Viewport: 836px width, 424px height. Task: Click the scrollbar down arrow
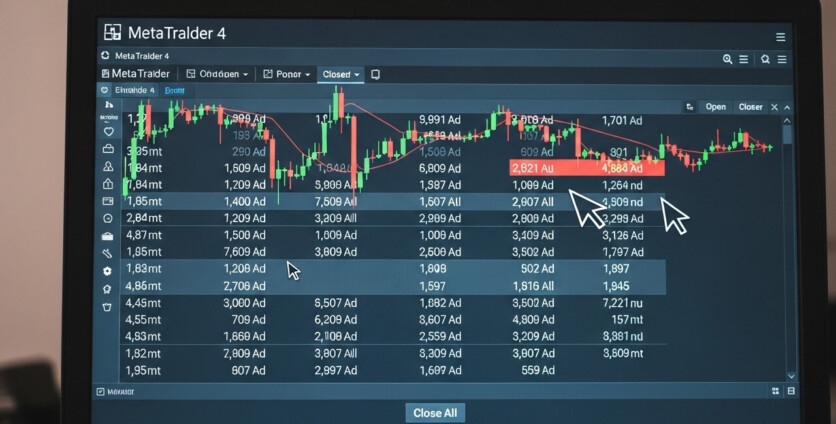791,376
